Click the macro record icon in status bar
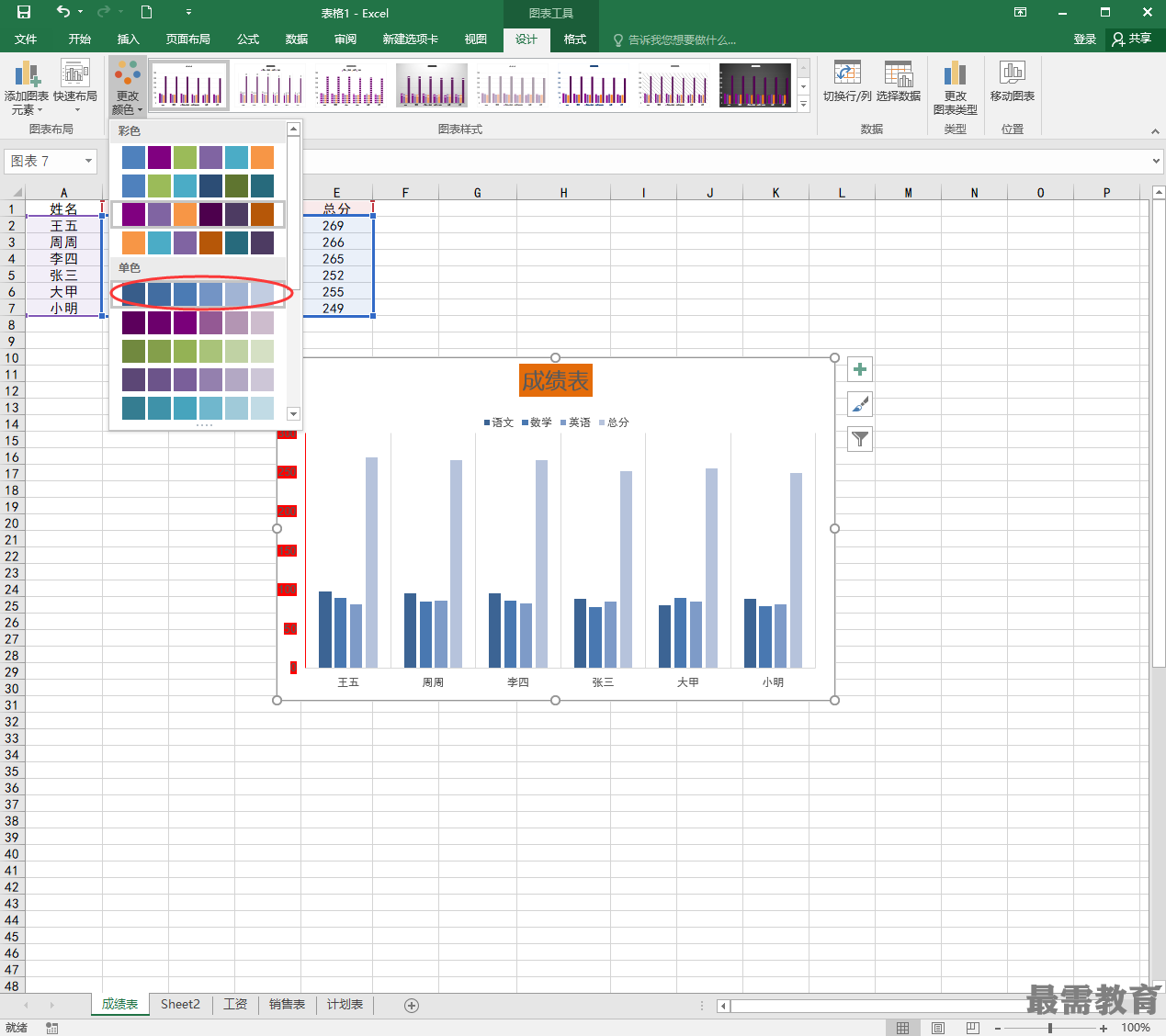 [52, 1028]
